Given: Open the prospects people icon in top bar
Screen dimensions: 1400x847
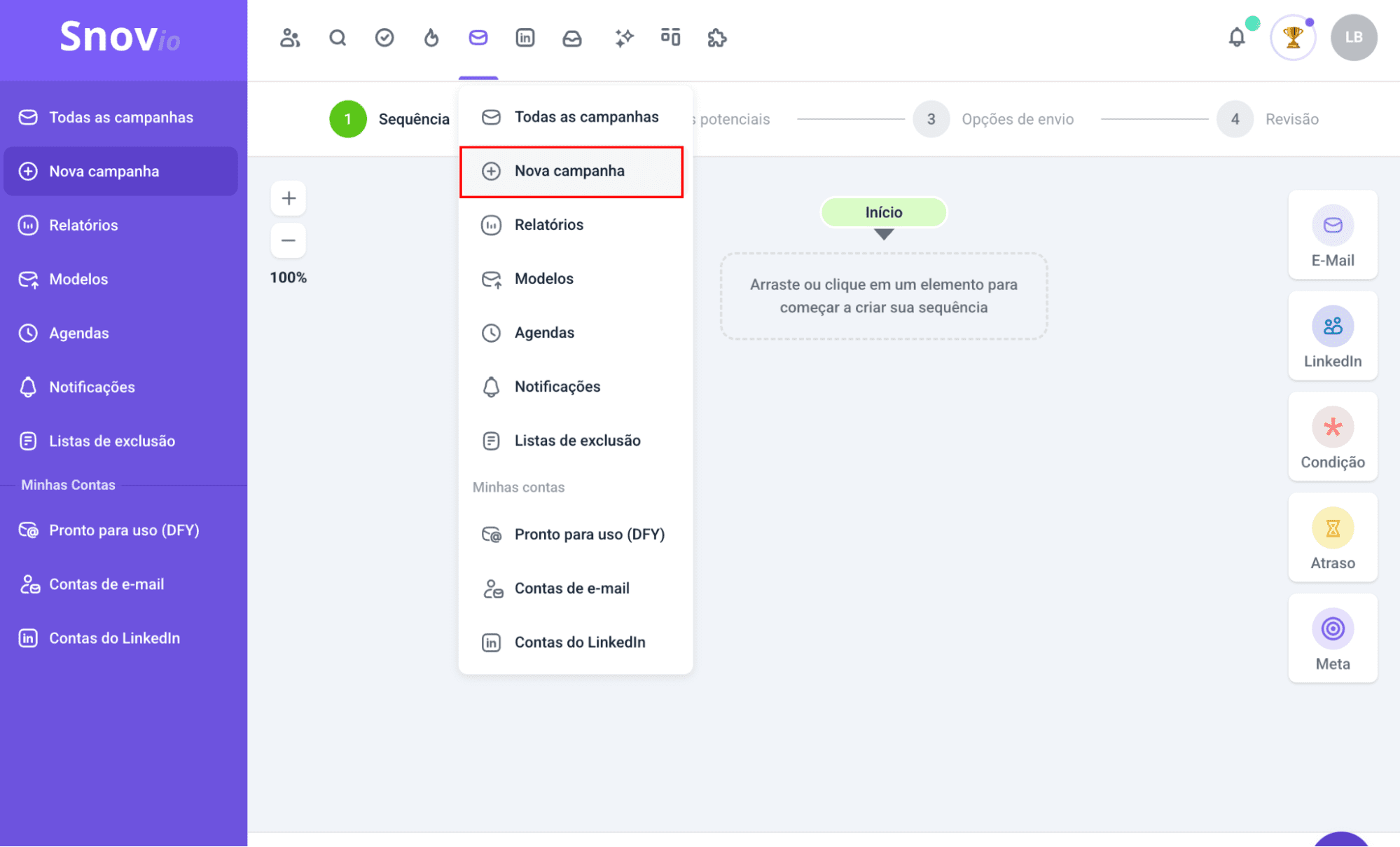Looking at the screenshot, I should click(290, 38).
